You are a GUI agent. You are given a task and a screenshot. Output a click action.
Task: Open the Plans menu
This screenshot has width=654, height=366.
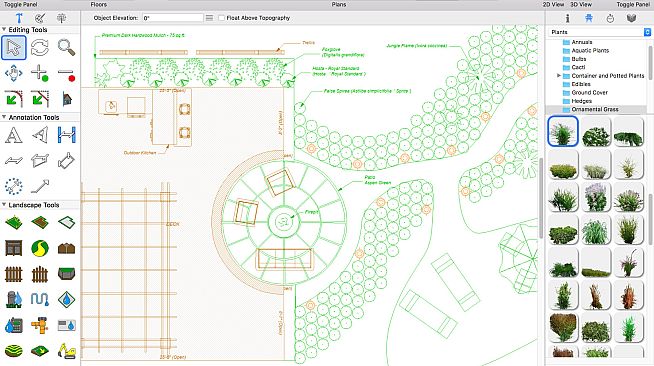339,4
